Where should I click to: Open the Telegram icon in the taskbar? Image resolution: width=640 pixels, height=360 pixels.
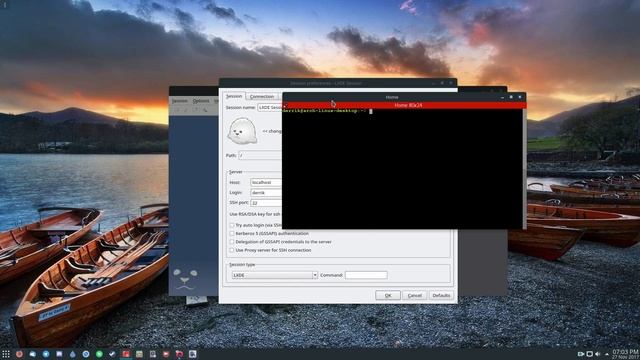coord(46,354)
